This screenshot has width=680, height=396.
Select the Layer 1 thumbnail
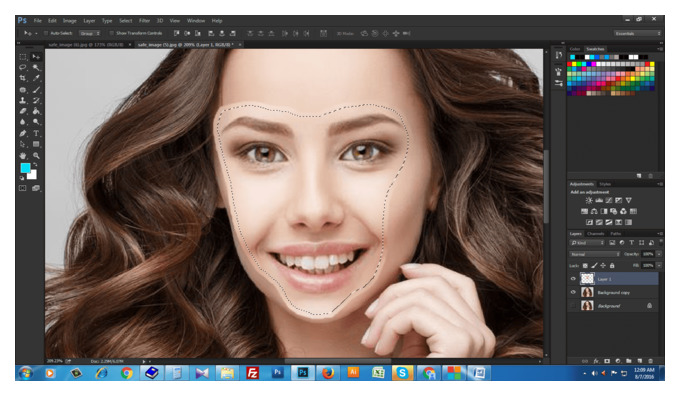pos(587,279)
